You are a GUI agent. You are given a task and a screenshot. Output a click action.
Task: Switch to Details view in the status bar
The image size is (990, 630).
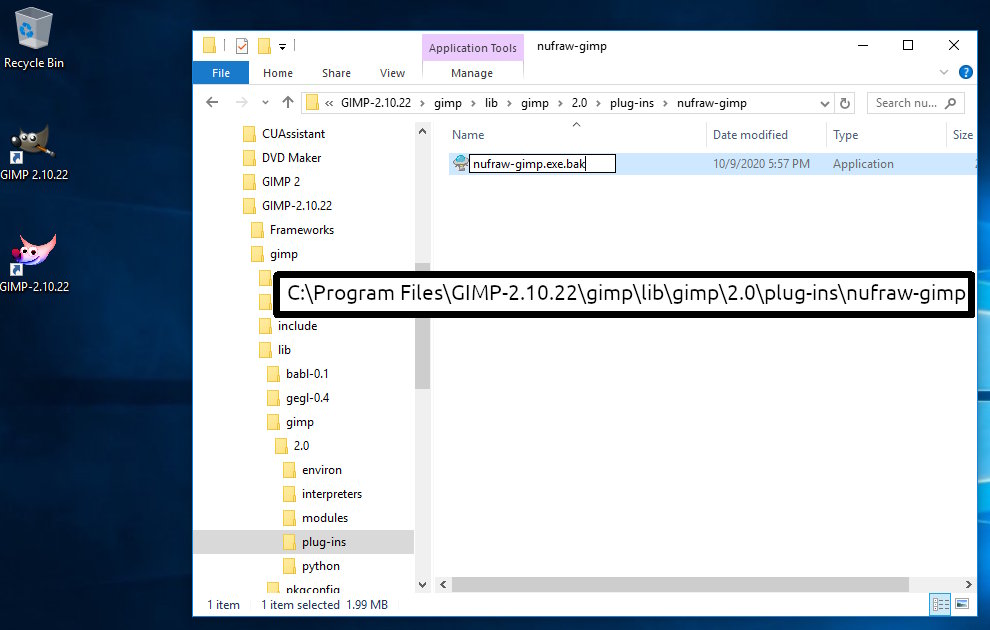pyautogui.click(x=940, y=604)
